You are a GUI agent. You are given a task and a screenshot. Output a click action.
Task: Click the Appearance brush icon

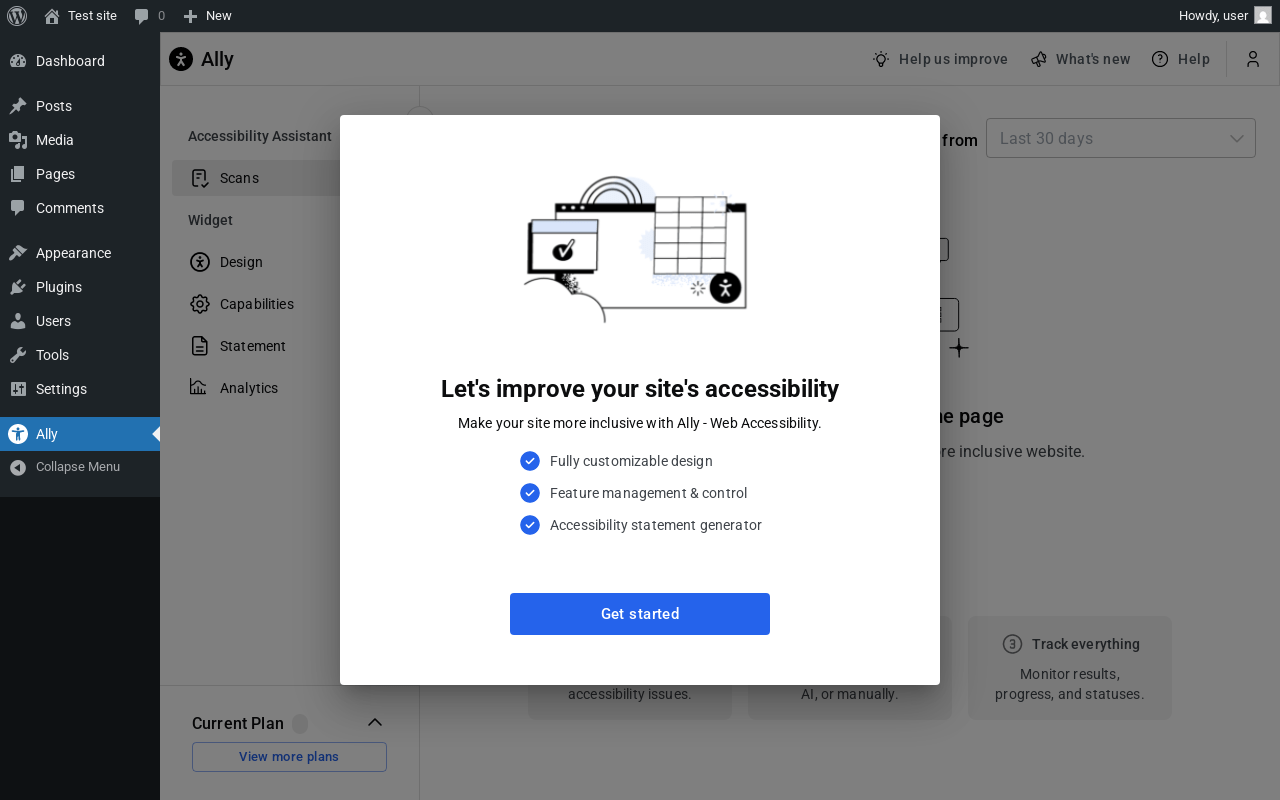coord(18,253)
